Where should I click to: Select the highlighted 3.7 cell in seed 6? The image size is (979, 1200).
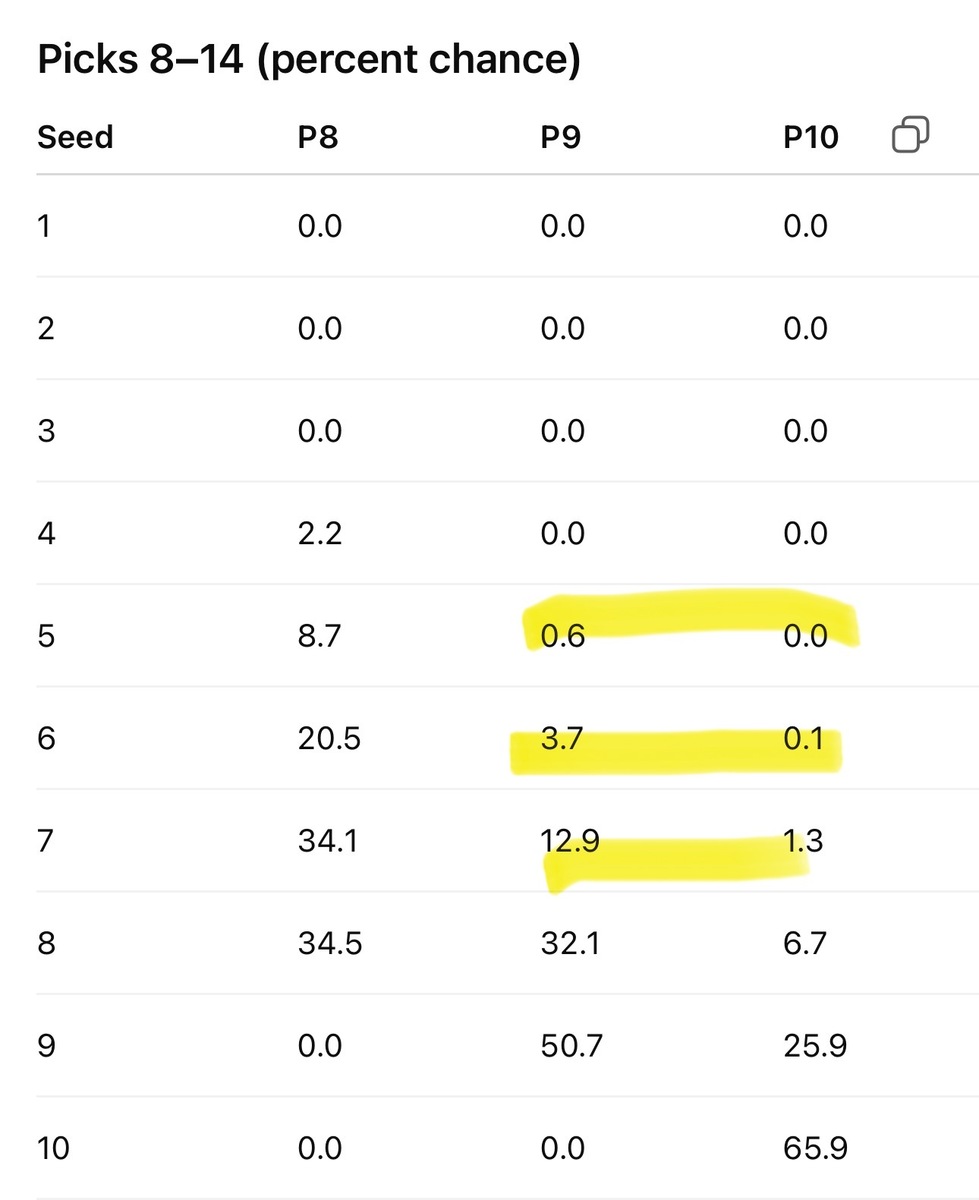[562, 739]
